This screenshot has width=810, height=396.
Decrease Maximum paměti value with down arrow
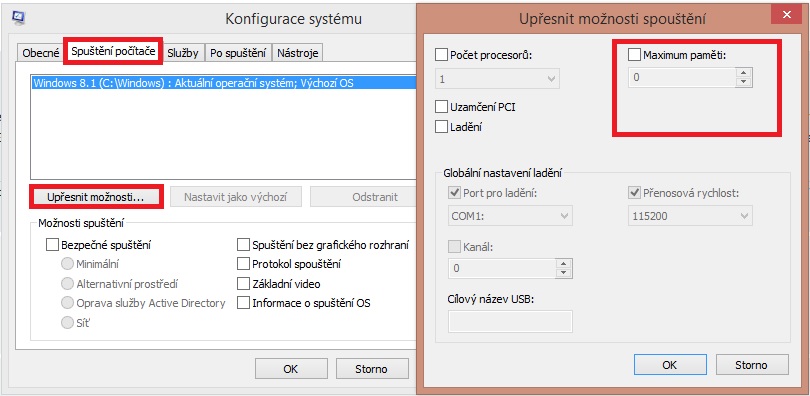[x=744, y=83]
